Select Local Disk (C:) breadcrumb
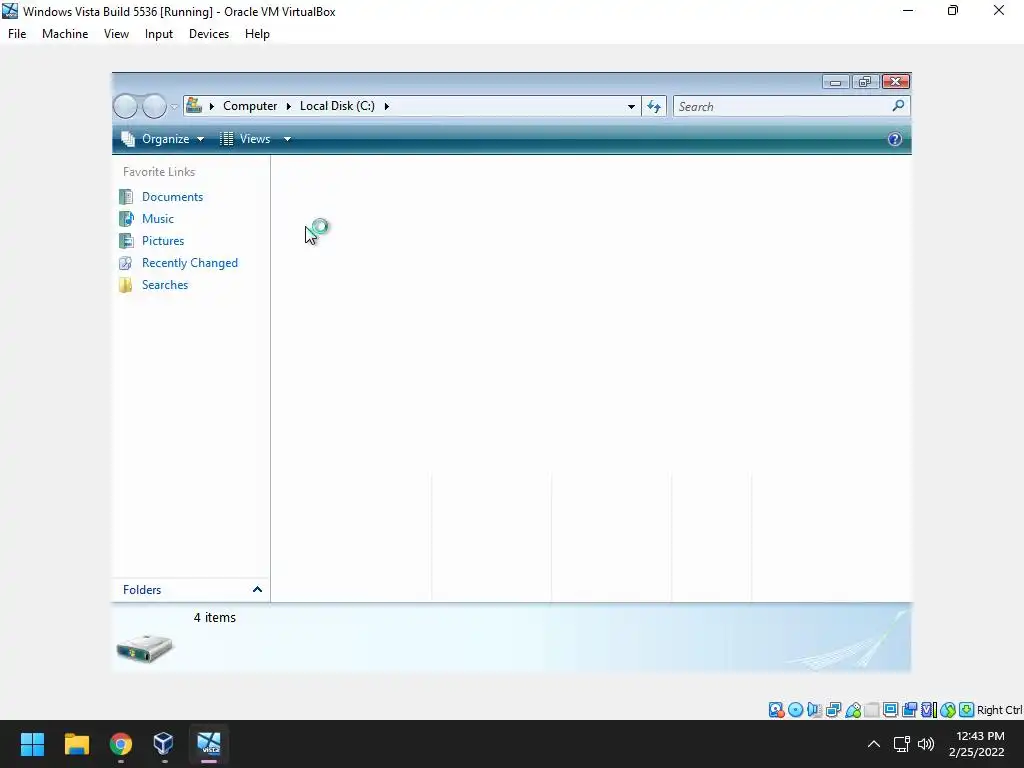The image size is (1024, 768). (337, 106)
